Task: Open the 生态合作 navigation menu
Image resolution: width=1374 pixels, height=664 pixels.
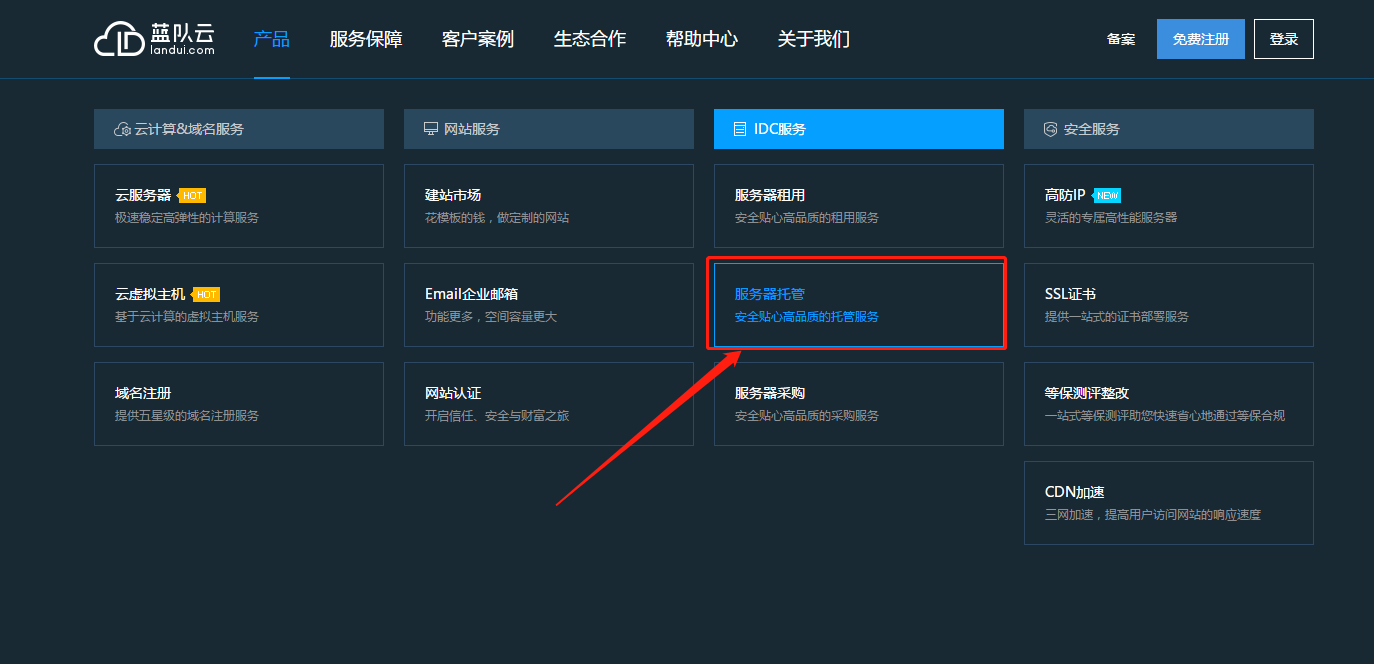Action: 590,39
